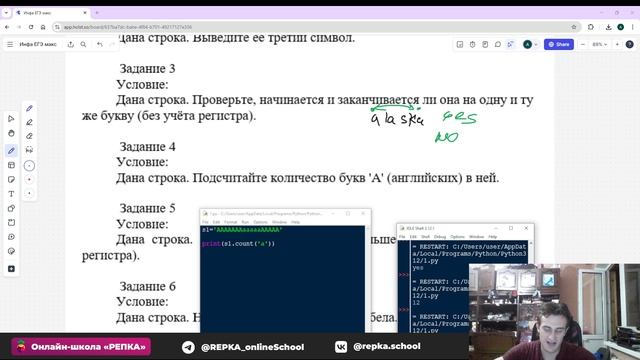
Task: Reload the page in browser
Action: tap(31, 27)
